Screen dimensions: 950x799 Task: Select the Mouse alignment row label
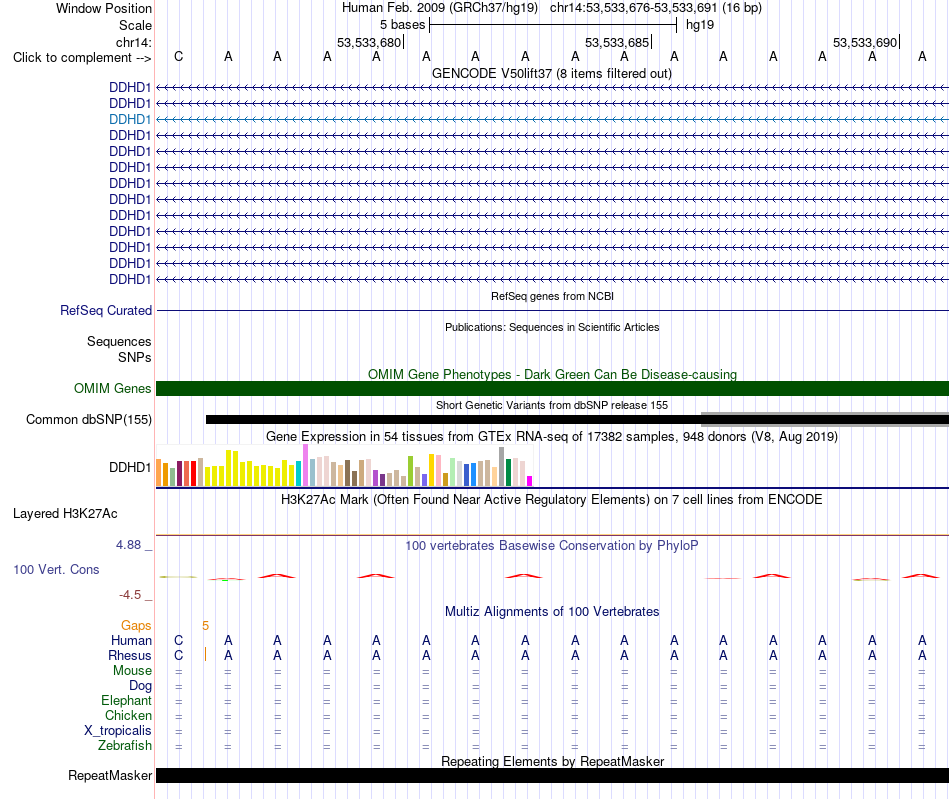132,671
